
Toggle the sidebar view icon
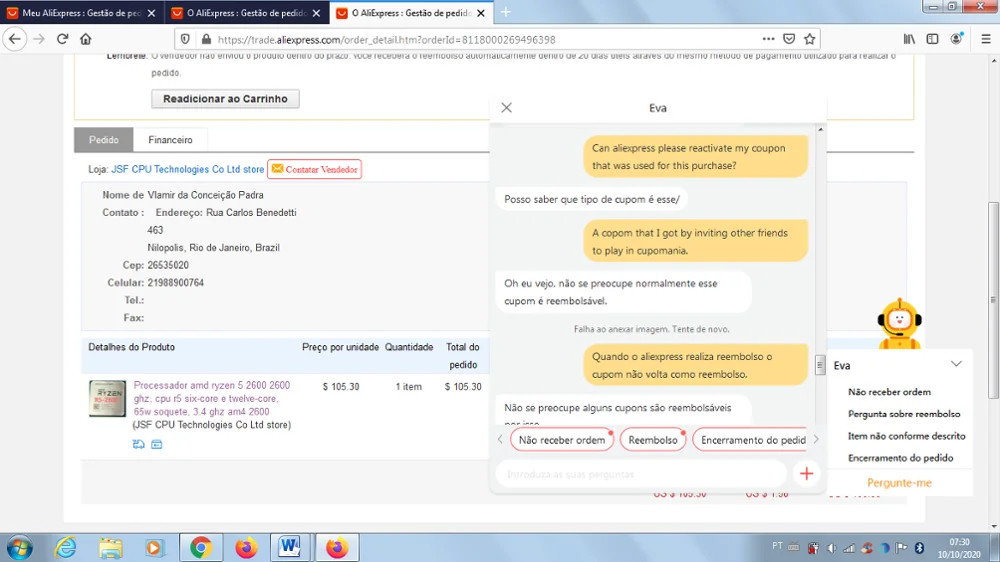(x=932, y=39)
